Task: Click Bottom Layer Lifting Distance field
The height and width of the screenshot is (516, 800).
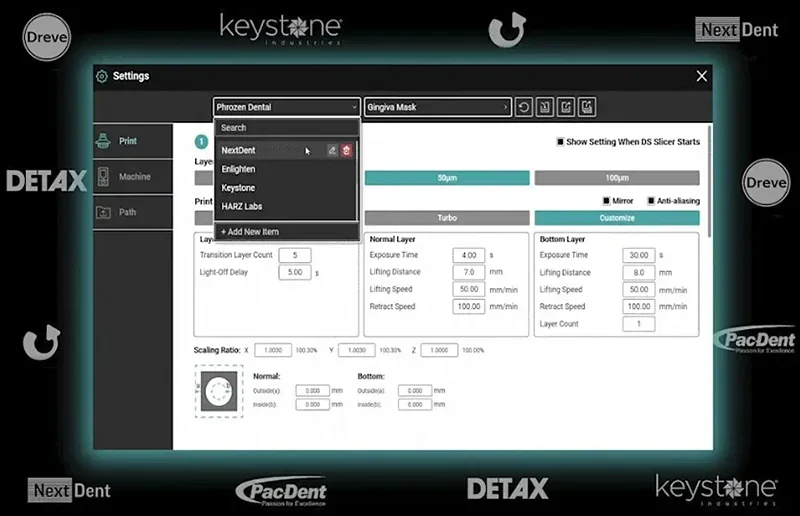Action: tap(639, 273)
